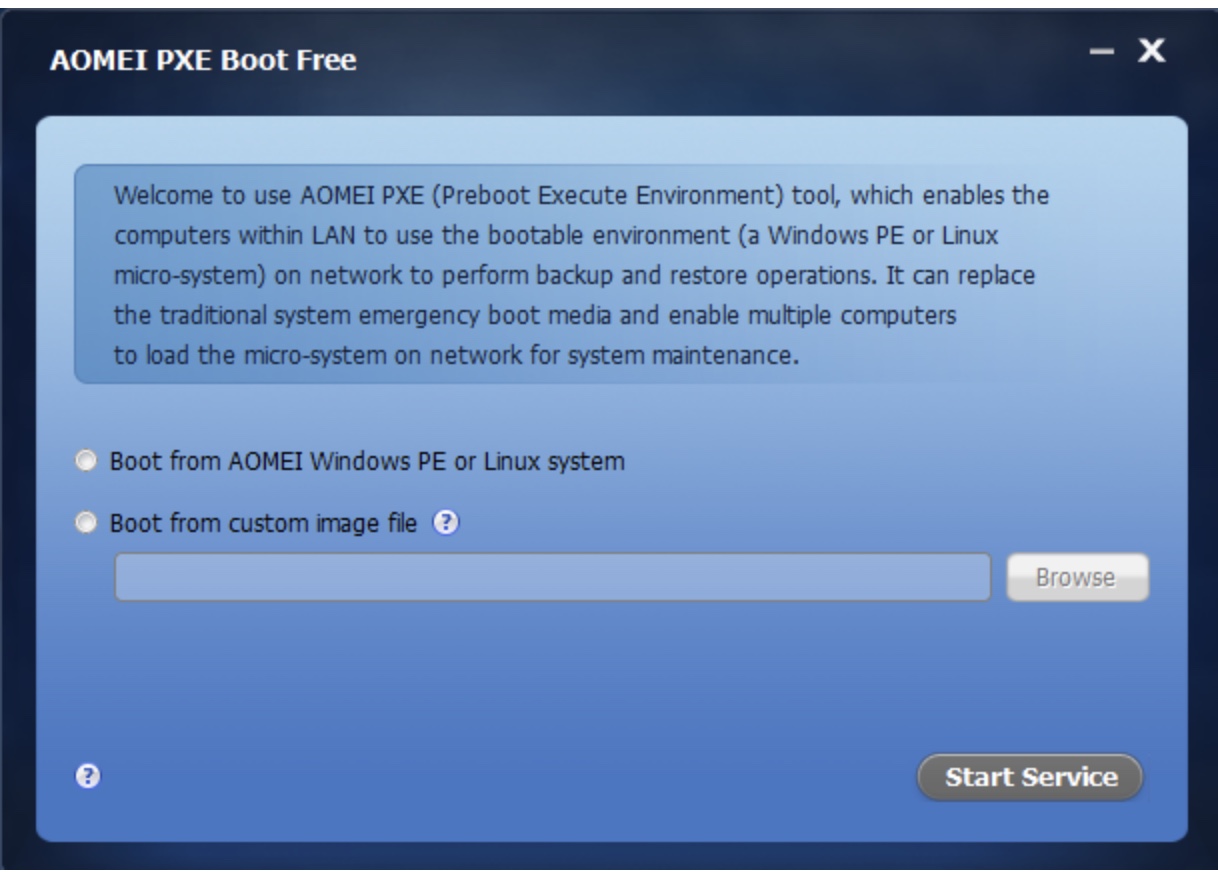Start the PXE service
Screen dimensions: 1218x872
tap(1030, 777)
